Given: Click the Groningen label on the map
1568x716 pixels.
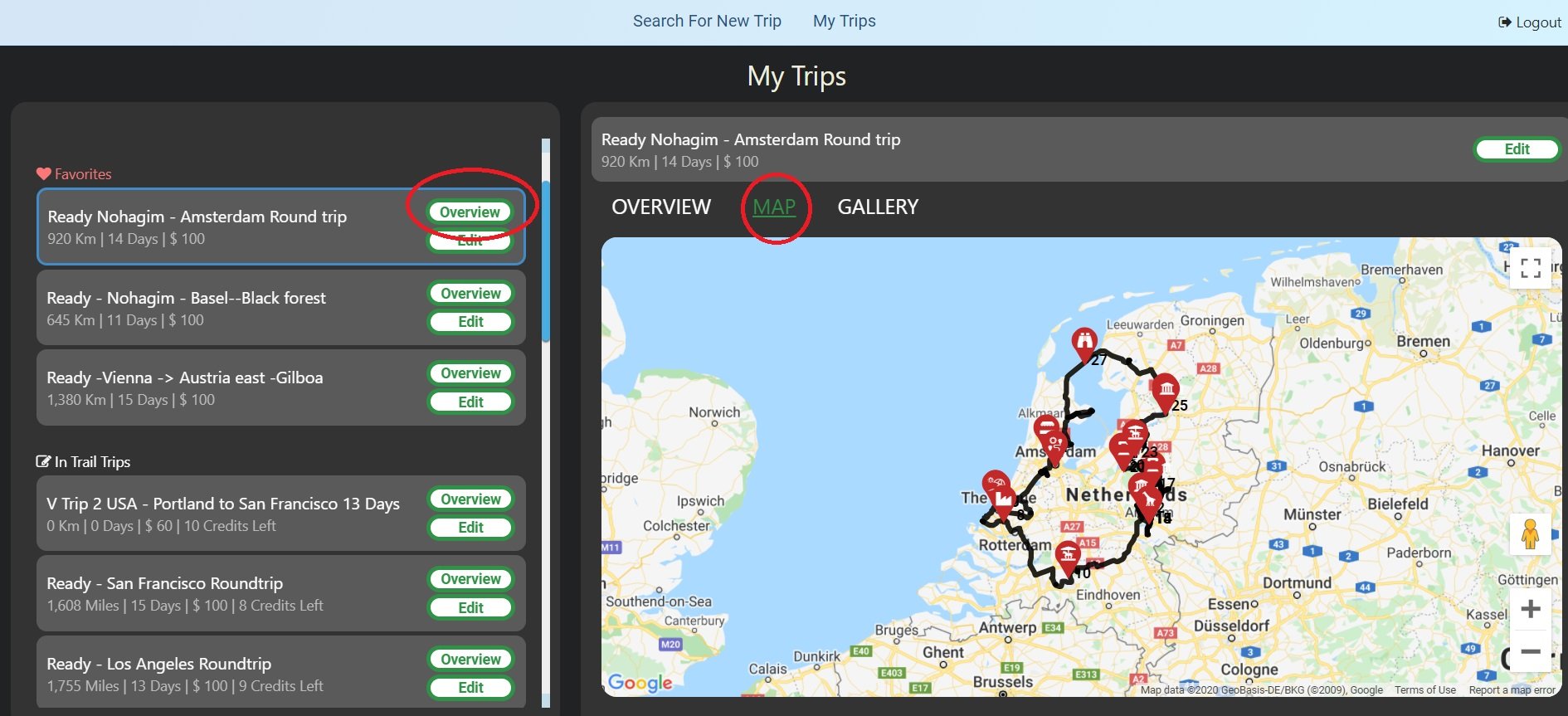Looking at the screenshot, I should click(x=1212, y=320).
